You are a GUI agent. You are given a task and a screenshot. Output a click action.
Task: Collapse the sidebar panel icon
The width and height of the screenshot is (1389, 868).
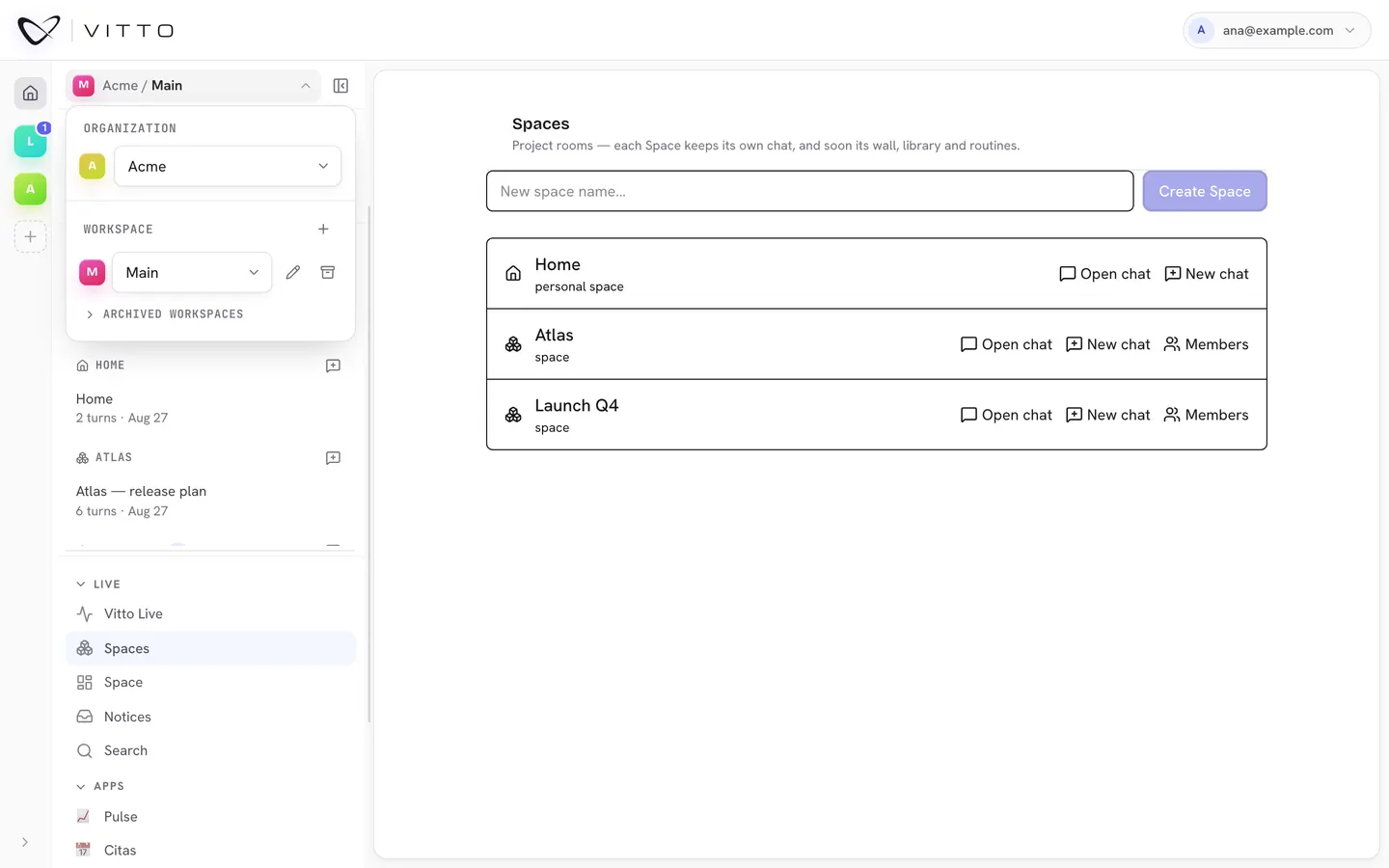340,86
